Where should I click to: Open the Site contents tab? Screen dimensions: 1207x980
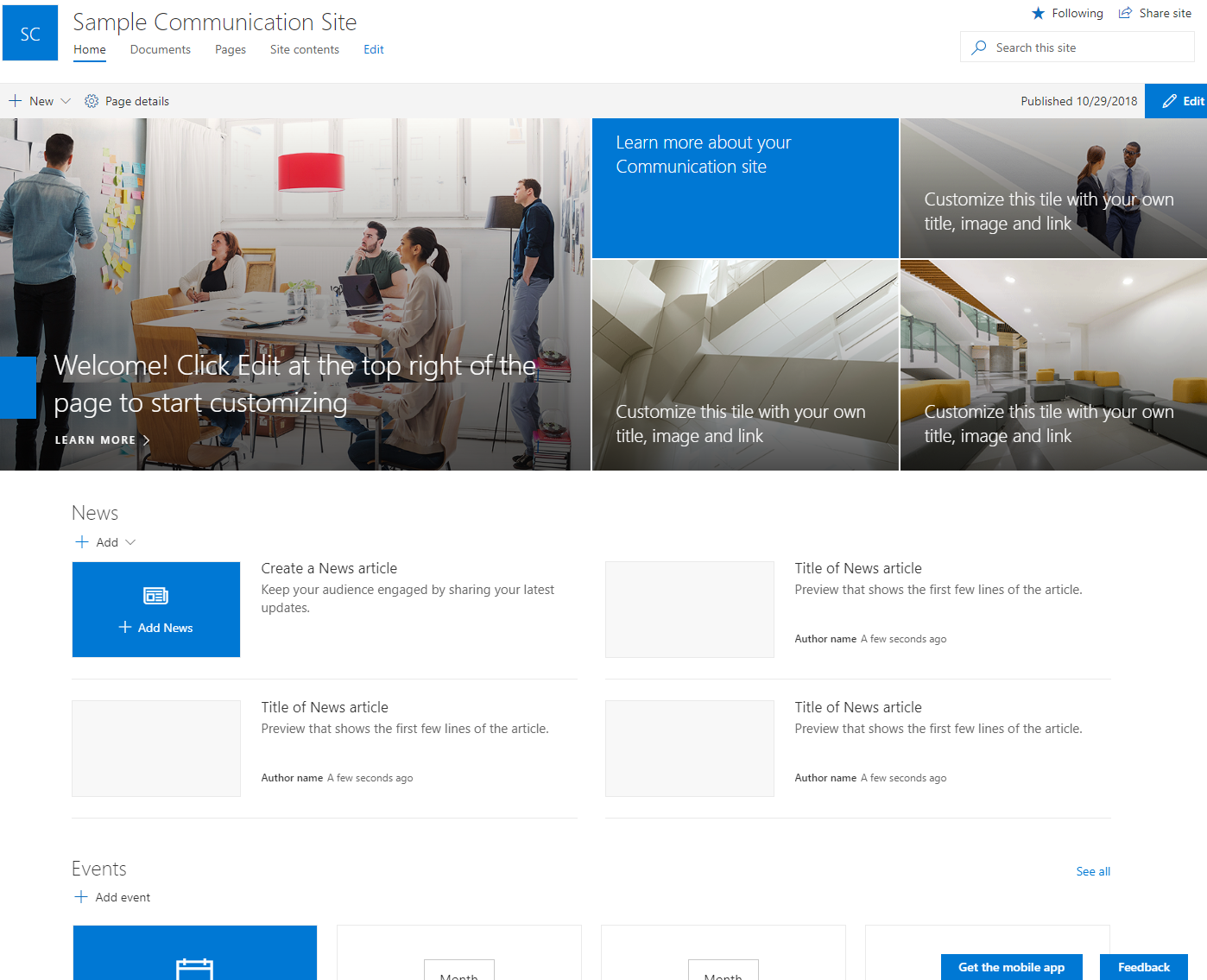pyautogui.click(x=304, y=49)
